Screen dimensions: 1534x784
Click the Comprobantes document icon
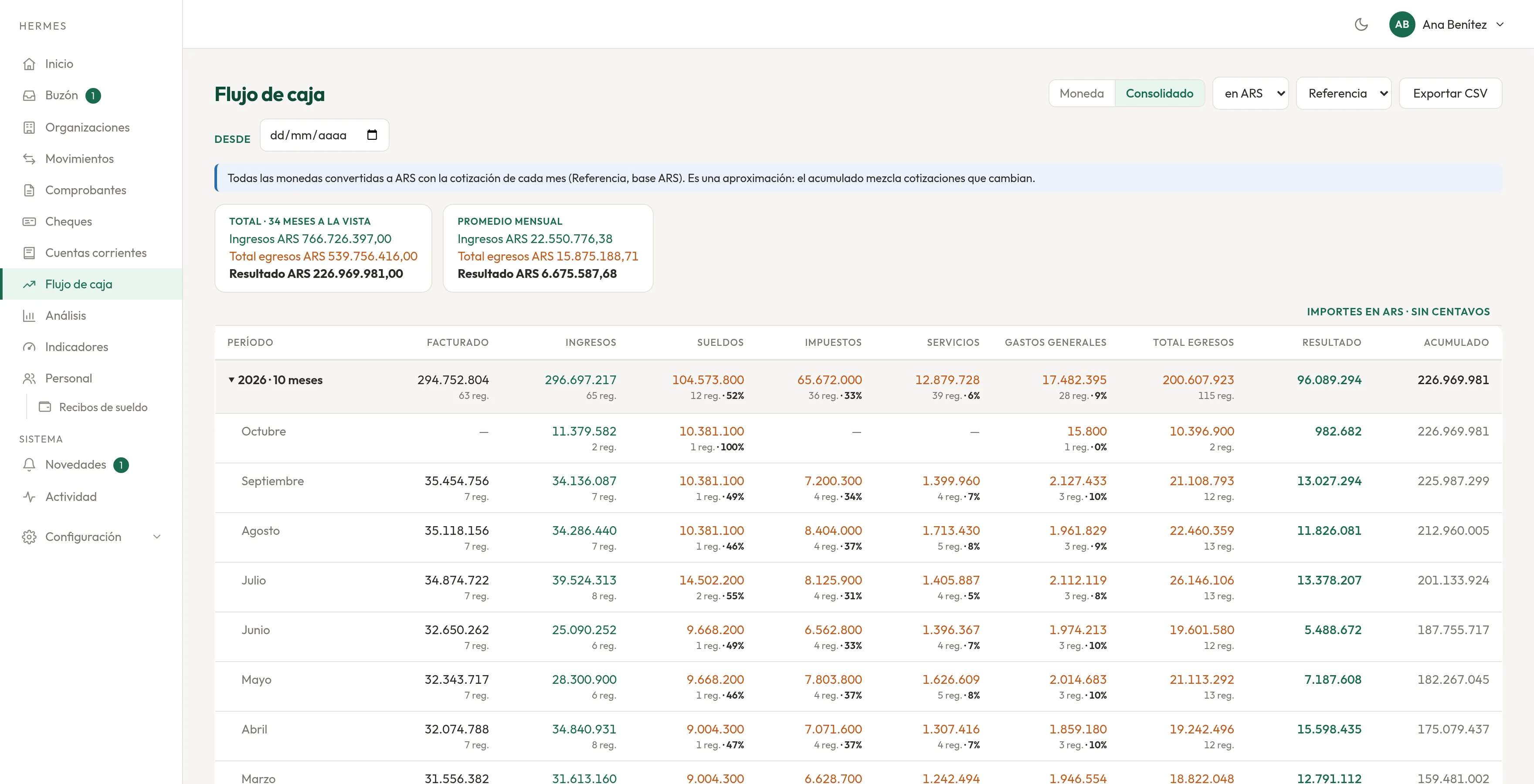(x=29, y=190)
